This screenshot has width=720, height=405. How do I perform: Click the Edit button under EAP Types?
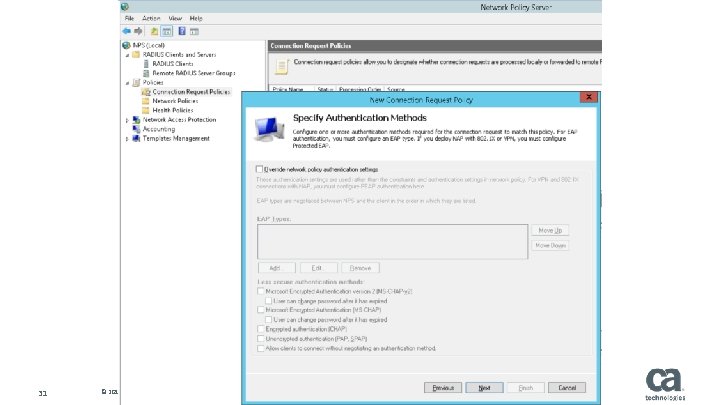click(317, 268)
